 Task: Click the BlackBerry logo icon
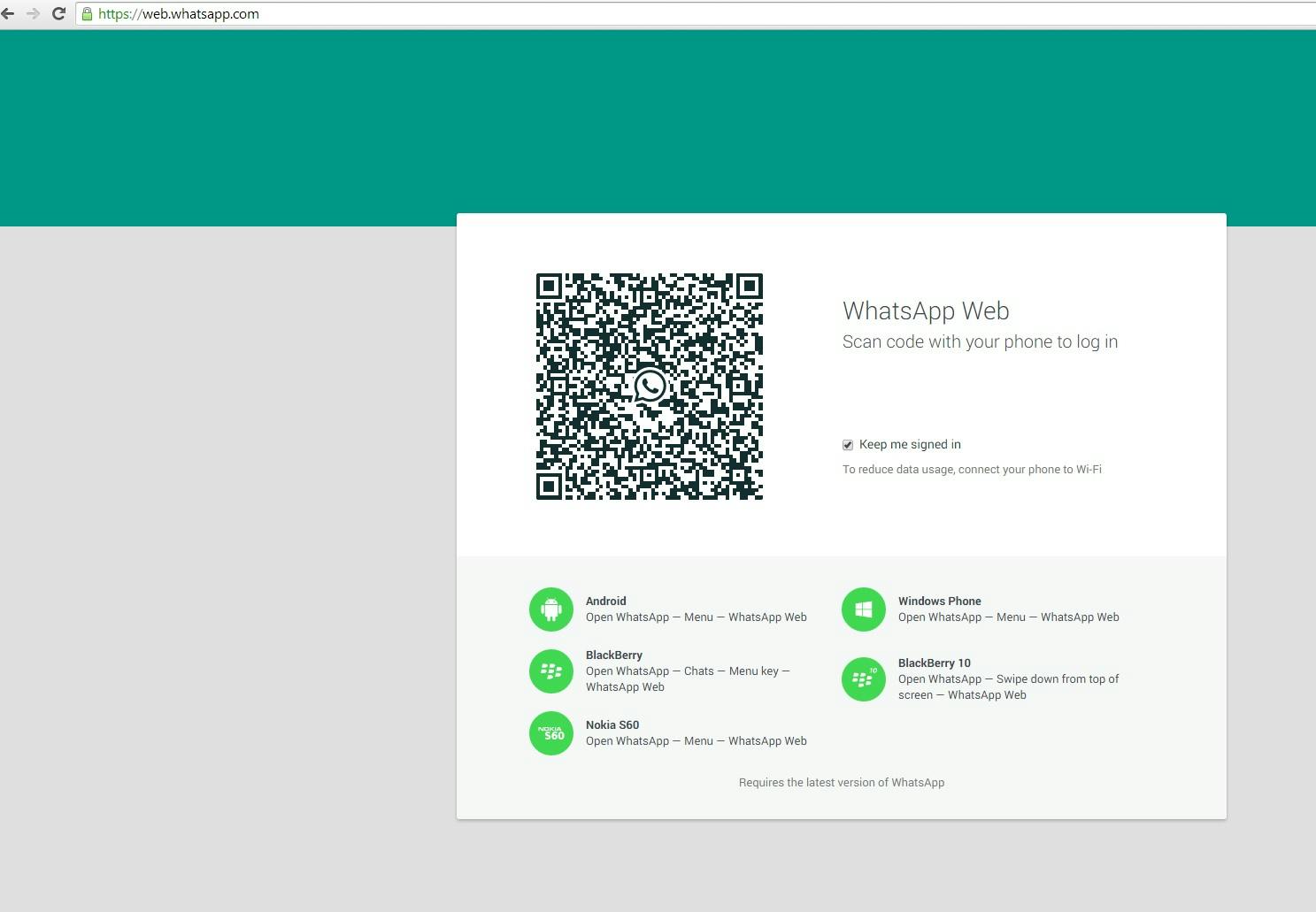pos(551,671)
